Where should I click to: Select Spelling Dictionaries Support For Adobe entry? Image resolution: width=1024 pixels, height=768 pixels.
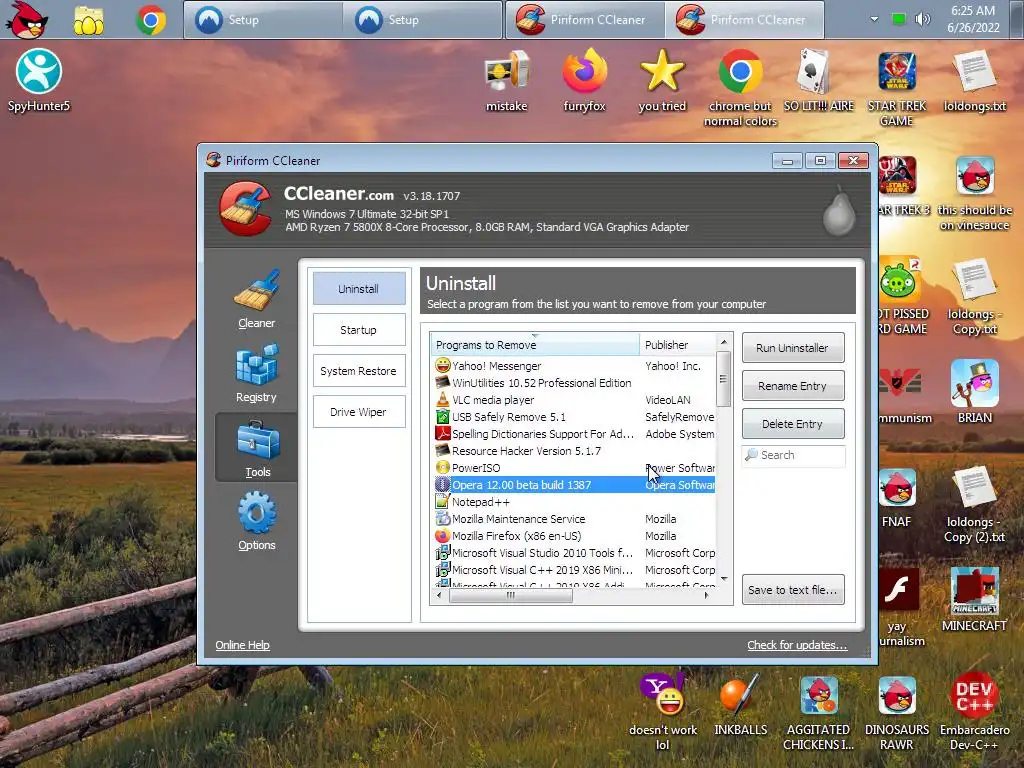(x=573, y=434)
